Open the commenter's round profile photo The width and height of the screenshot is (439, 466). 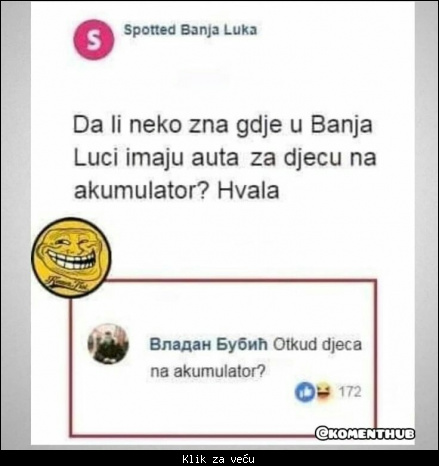point(108,344)
